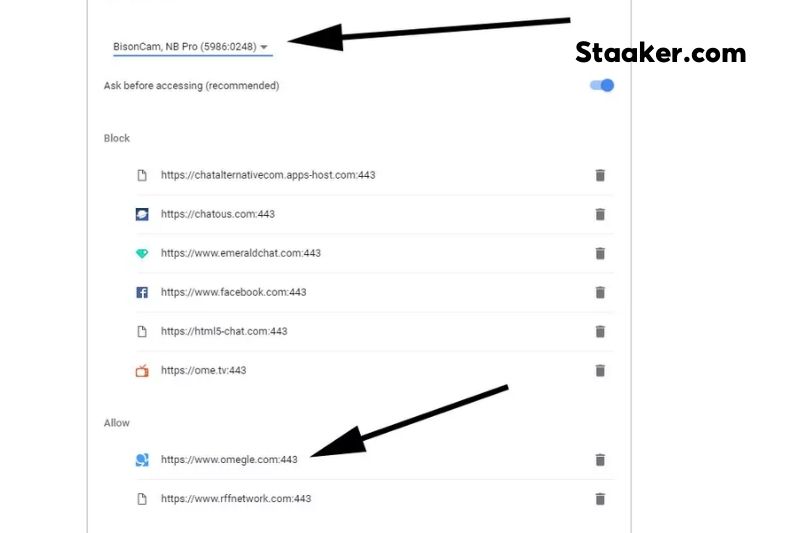The width and height of the screenshot is (800, 533).
Task: Delete omegle.com from the Allow list
Action: tap(600, 460)
